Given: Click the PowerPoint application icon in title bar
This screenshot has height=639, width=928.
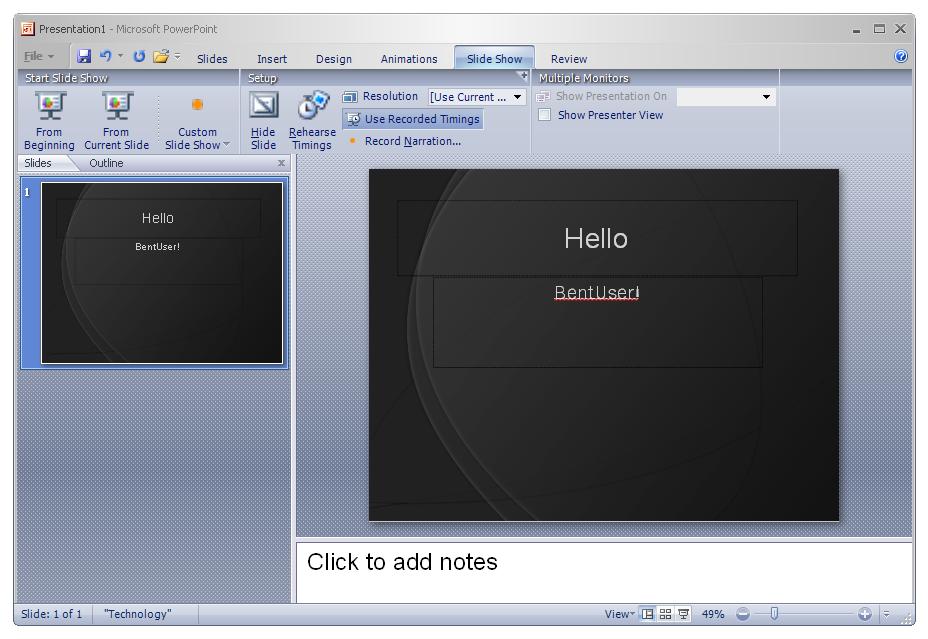Looking at the screenshot, I should click(28, 28).
